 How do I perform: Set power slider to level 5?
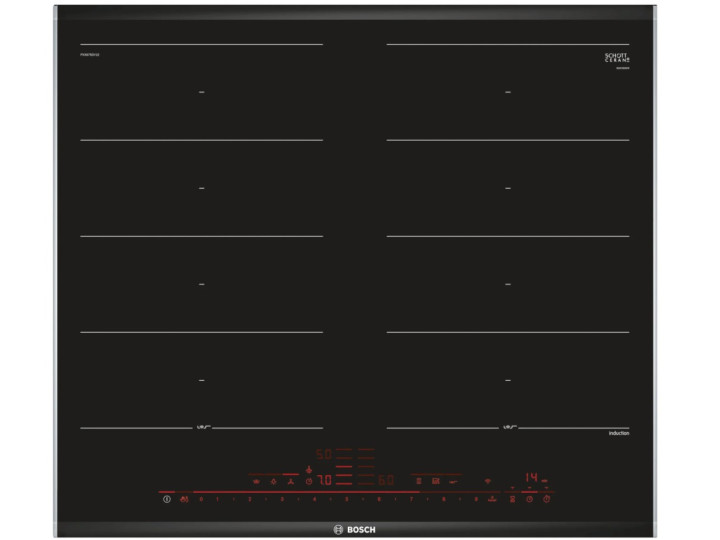click(x=347, y=499)
